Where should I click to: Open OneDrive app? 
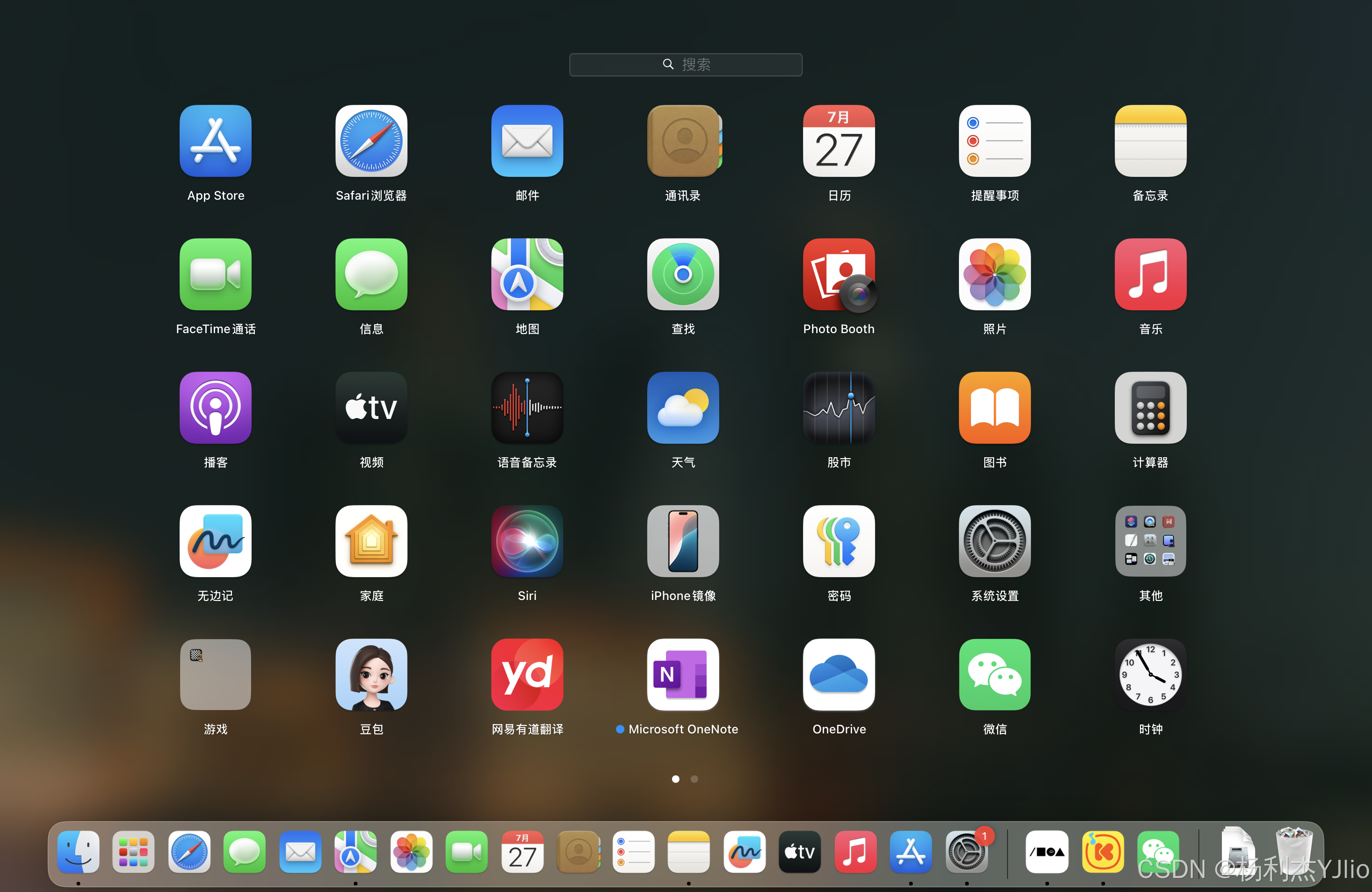(839, 675)
